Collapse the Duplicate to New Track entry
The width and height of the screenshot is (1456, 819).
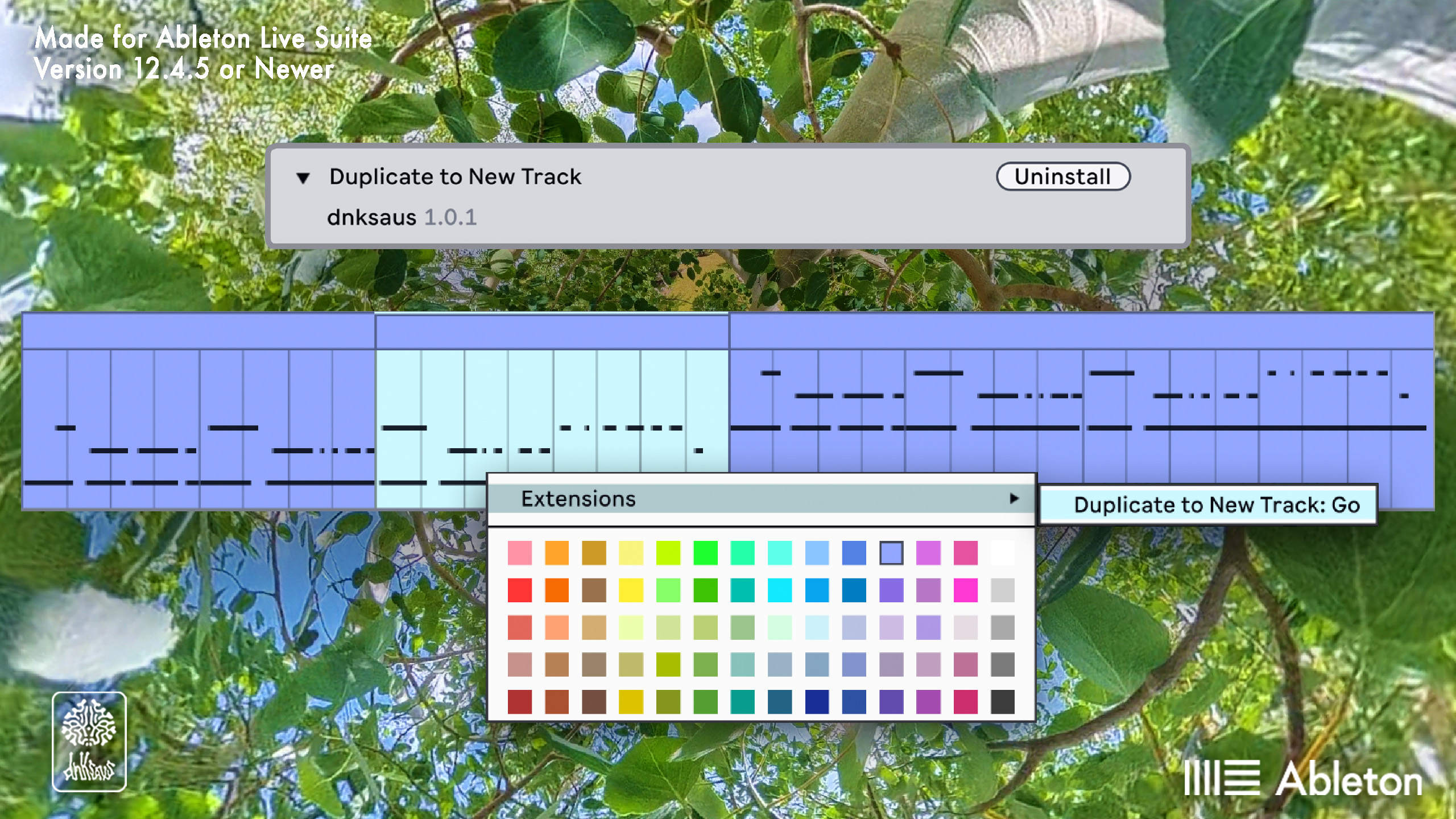303,178
